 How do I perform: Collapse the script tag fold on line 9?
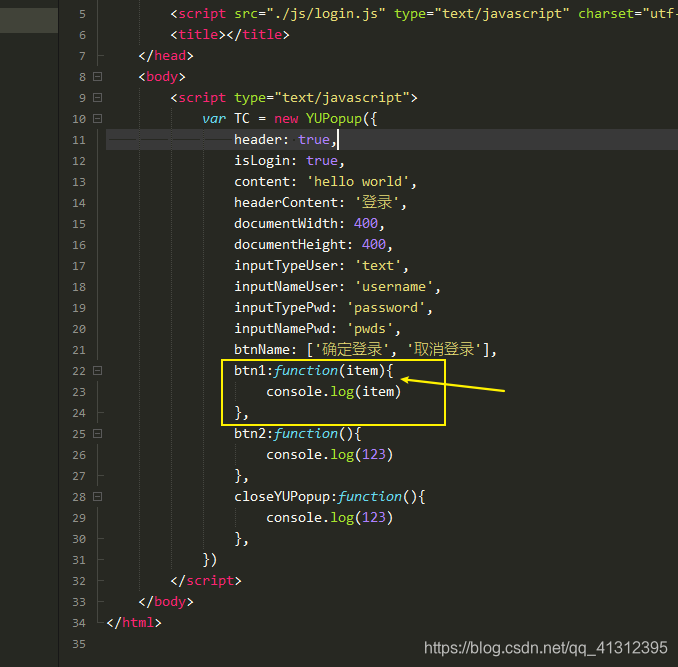click(x=98, y=98)
